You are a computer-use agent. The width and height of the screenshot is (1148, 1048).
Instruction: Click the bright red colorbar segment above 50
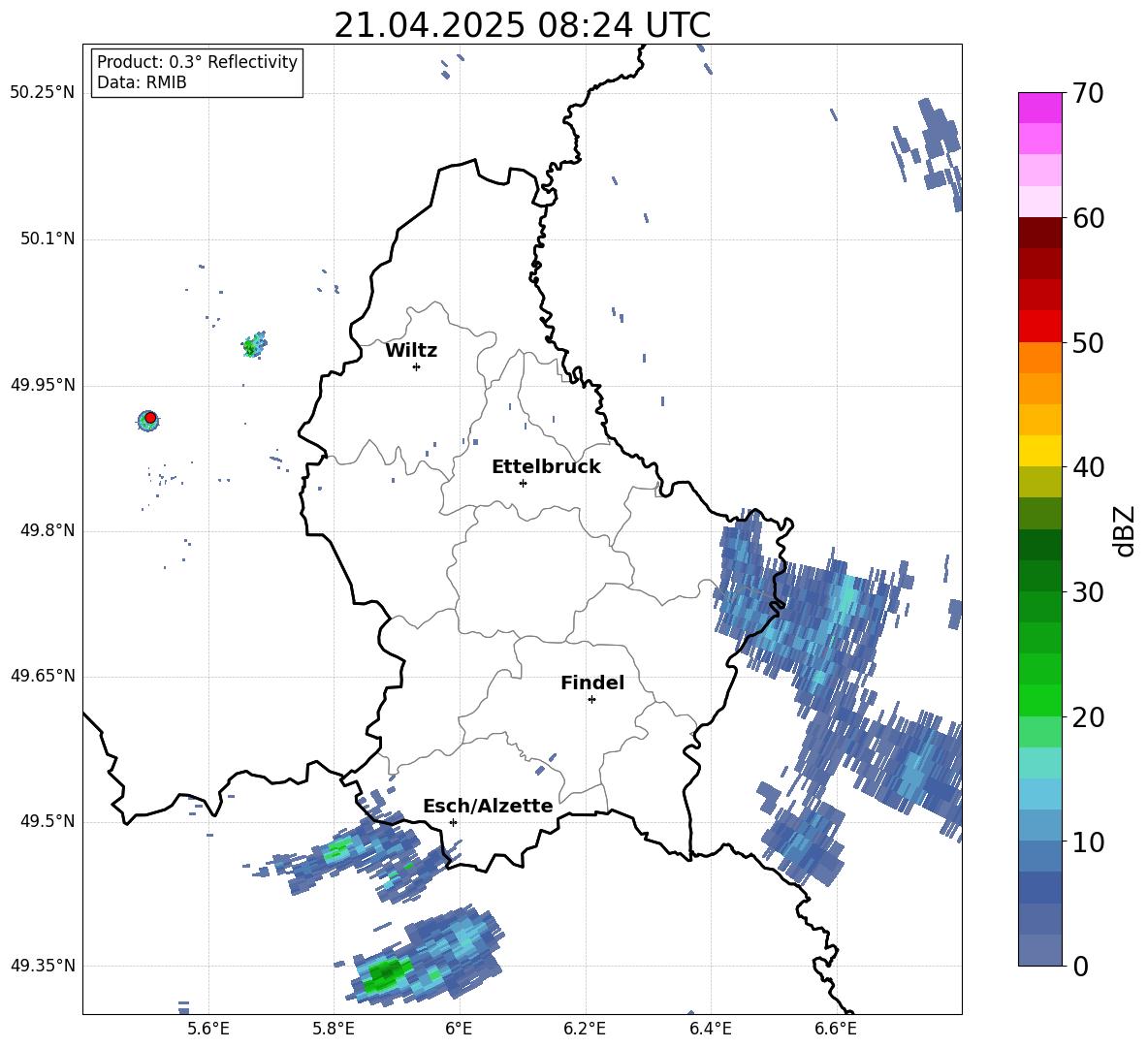pyautogui.click(x=1039, y=327)
